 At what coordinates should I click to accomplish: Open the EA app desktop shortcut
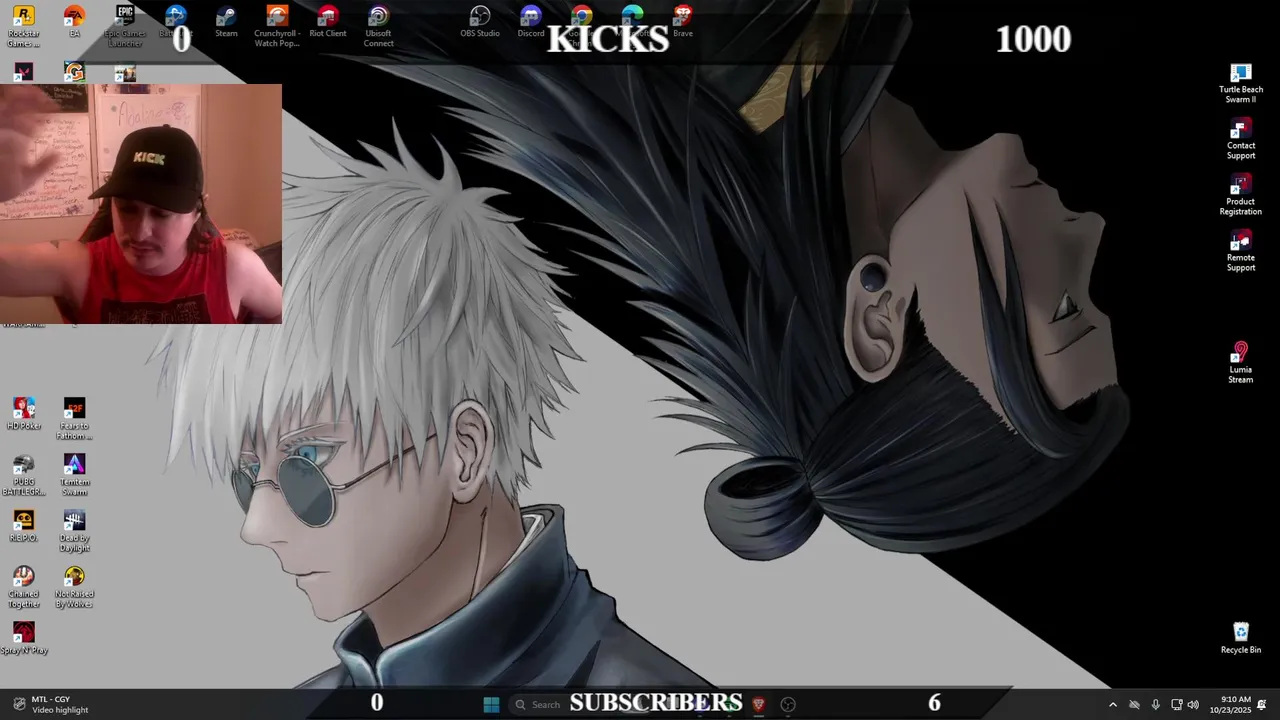coord(74,22)
